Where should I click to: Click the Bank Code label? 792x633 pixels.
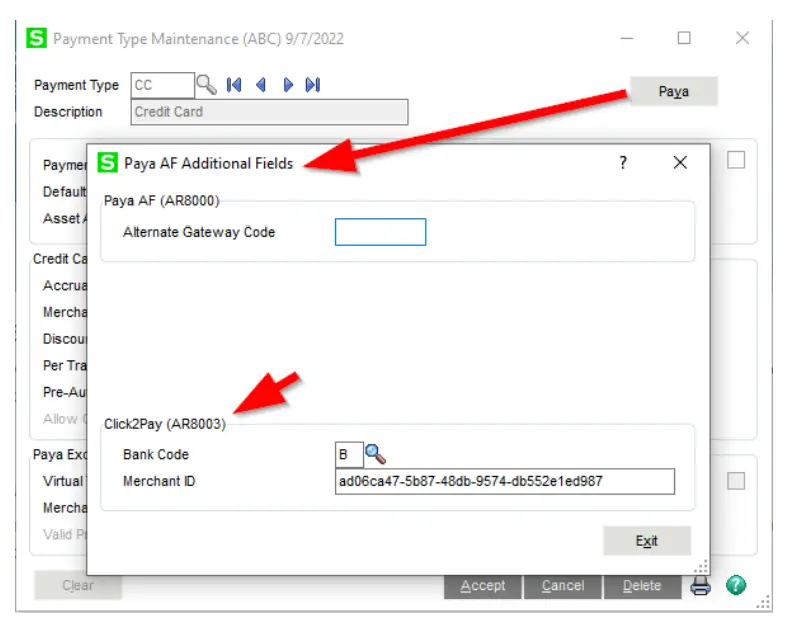coord(156,455)
